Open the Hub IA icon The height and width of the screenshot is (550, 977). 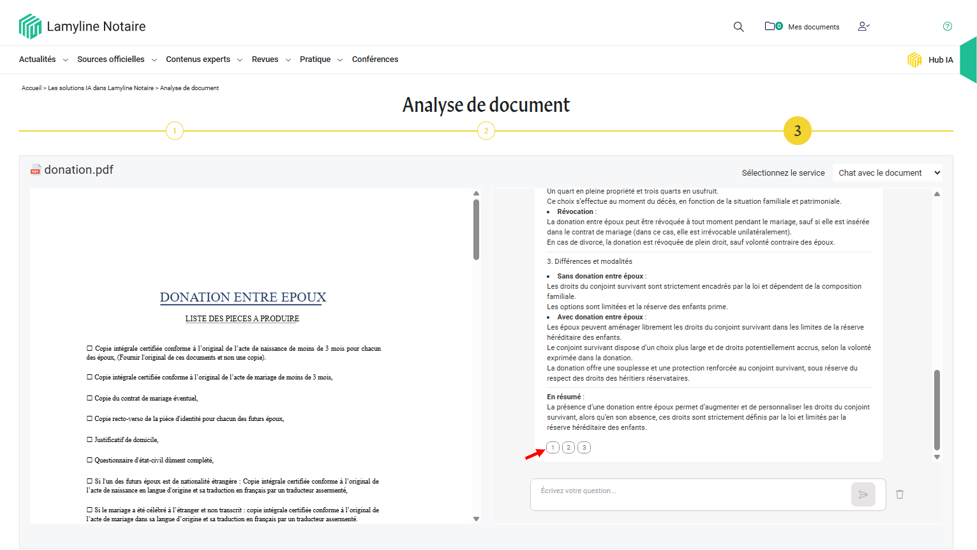pos(914,60)
